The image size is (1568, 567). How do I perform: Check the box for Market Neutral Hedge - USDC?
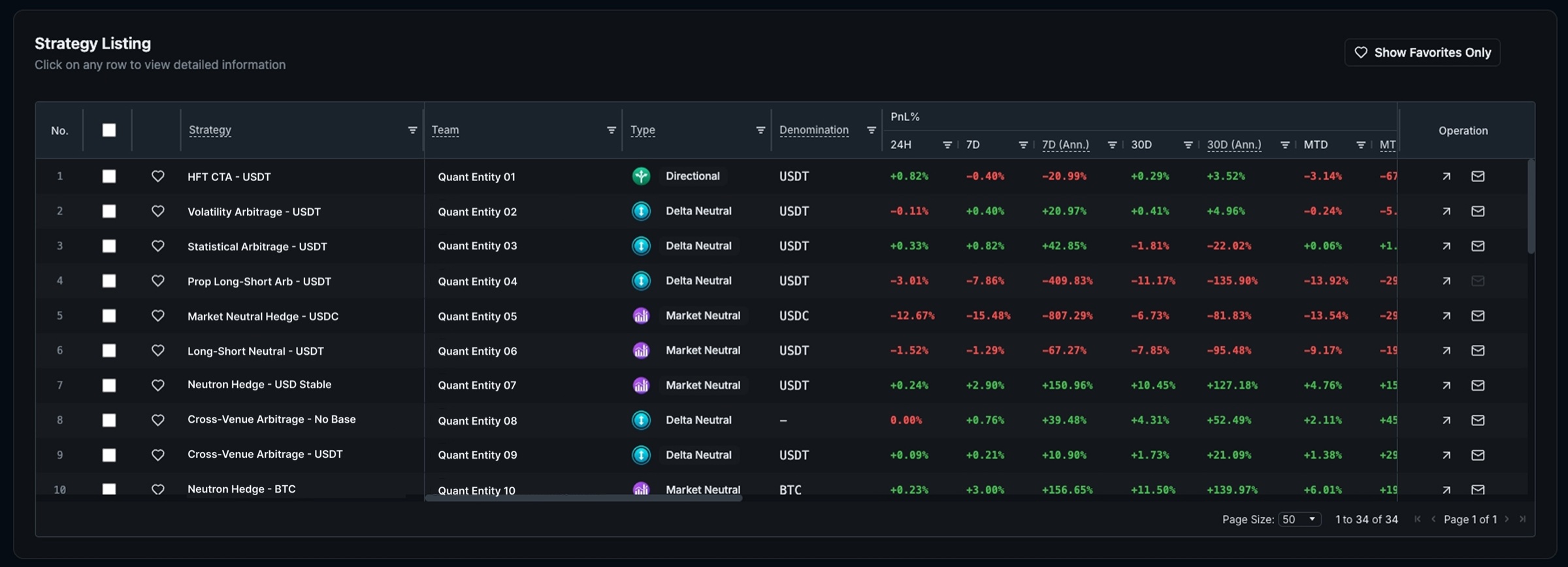109,316
